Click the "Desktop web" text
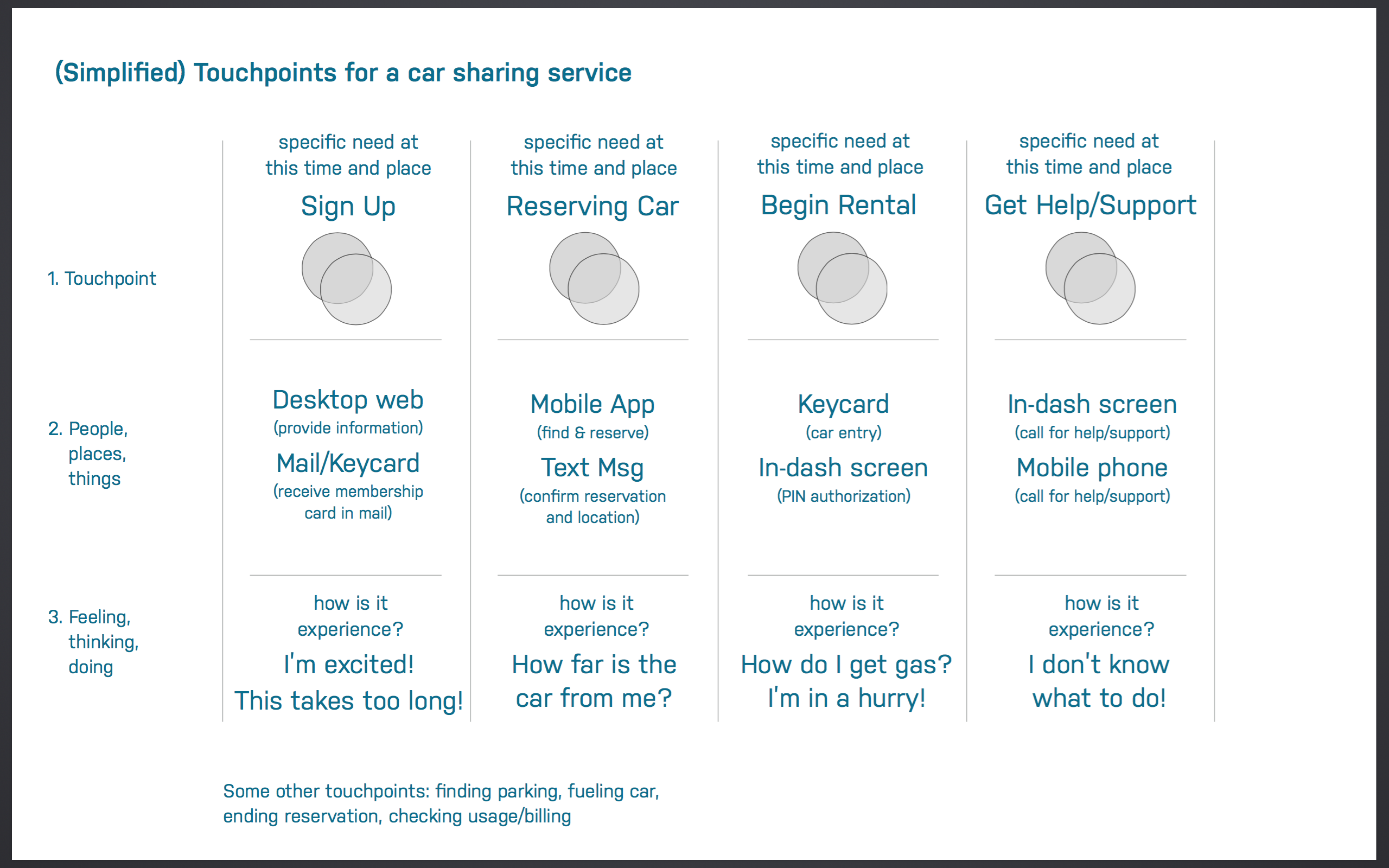 pyautogui.click(x=348, y=400)
